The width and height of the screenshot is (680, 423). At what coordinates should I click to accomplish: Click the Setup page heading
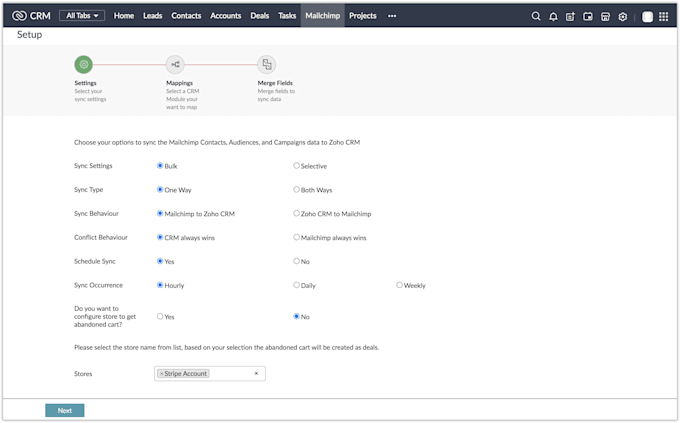click(29, 35)
